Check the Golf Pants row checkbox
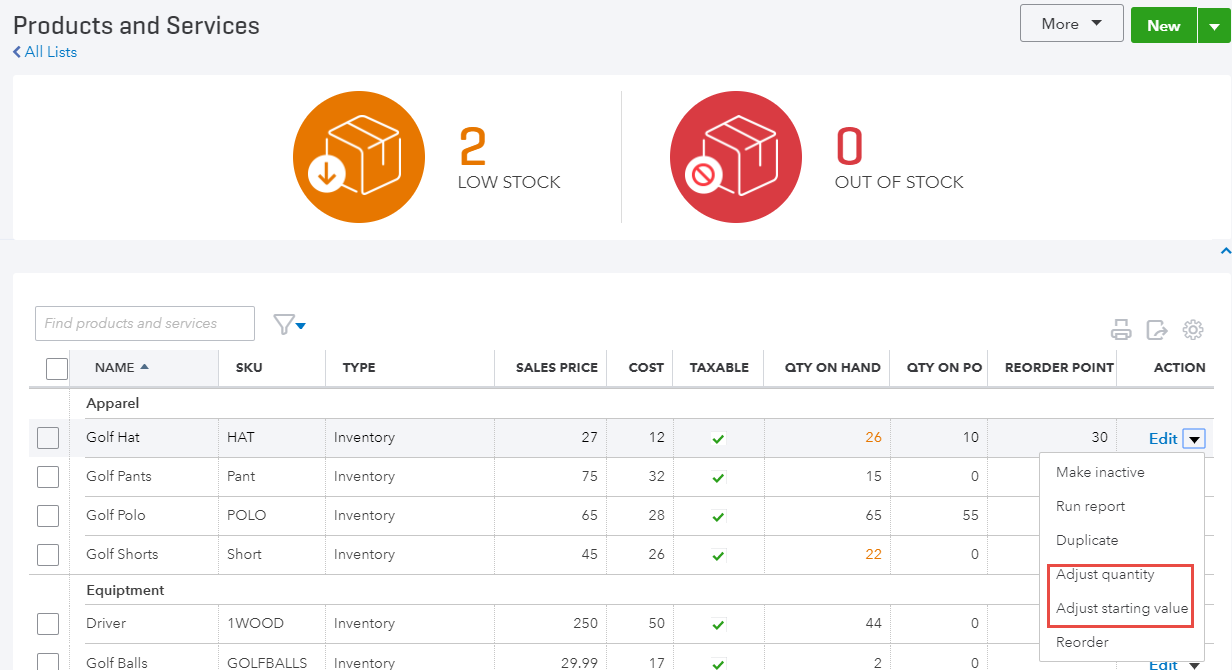Screen dimensions: 1232x670 48,477
